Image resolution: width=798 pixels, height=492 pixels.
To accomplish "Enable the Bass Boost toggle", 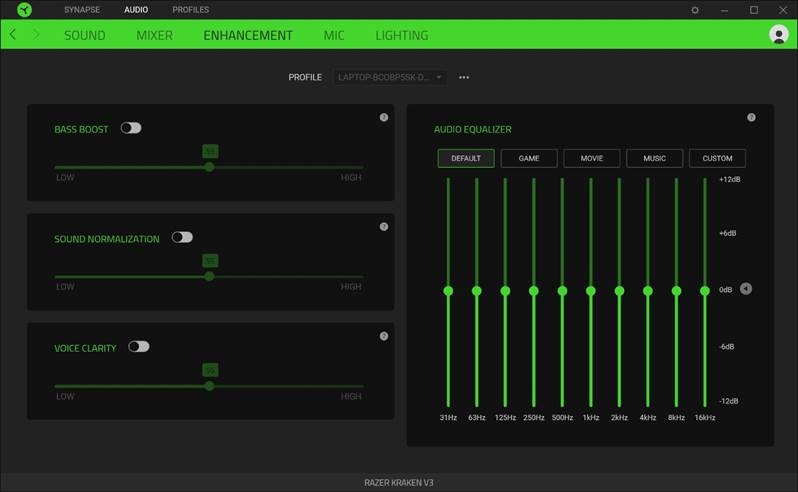I will [131, 128].
